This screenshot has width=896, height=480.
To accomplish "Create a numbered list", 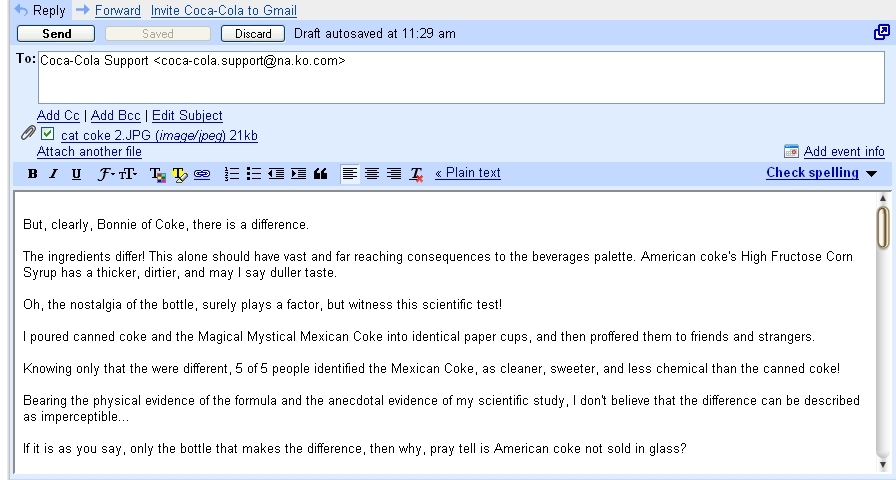I will (x=231, y=174).
